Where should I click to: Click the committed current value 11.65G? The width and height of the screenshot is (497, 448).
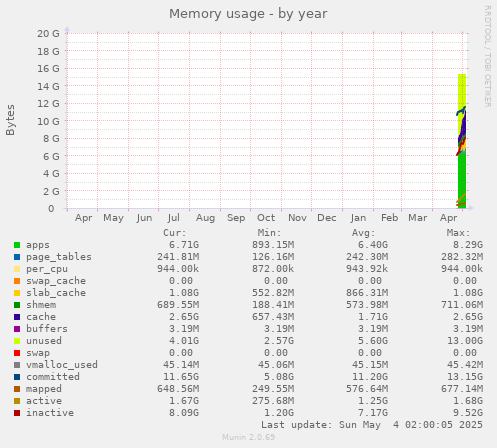181,377
